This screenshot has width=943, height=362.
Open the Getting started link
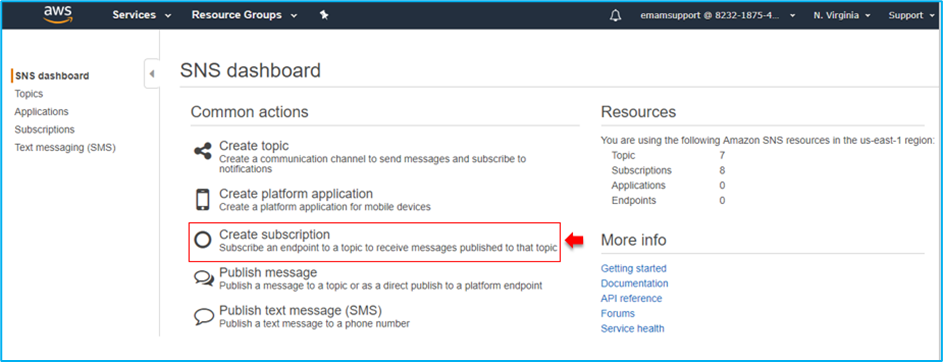pos(633,268)
